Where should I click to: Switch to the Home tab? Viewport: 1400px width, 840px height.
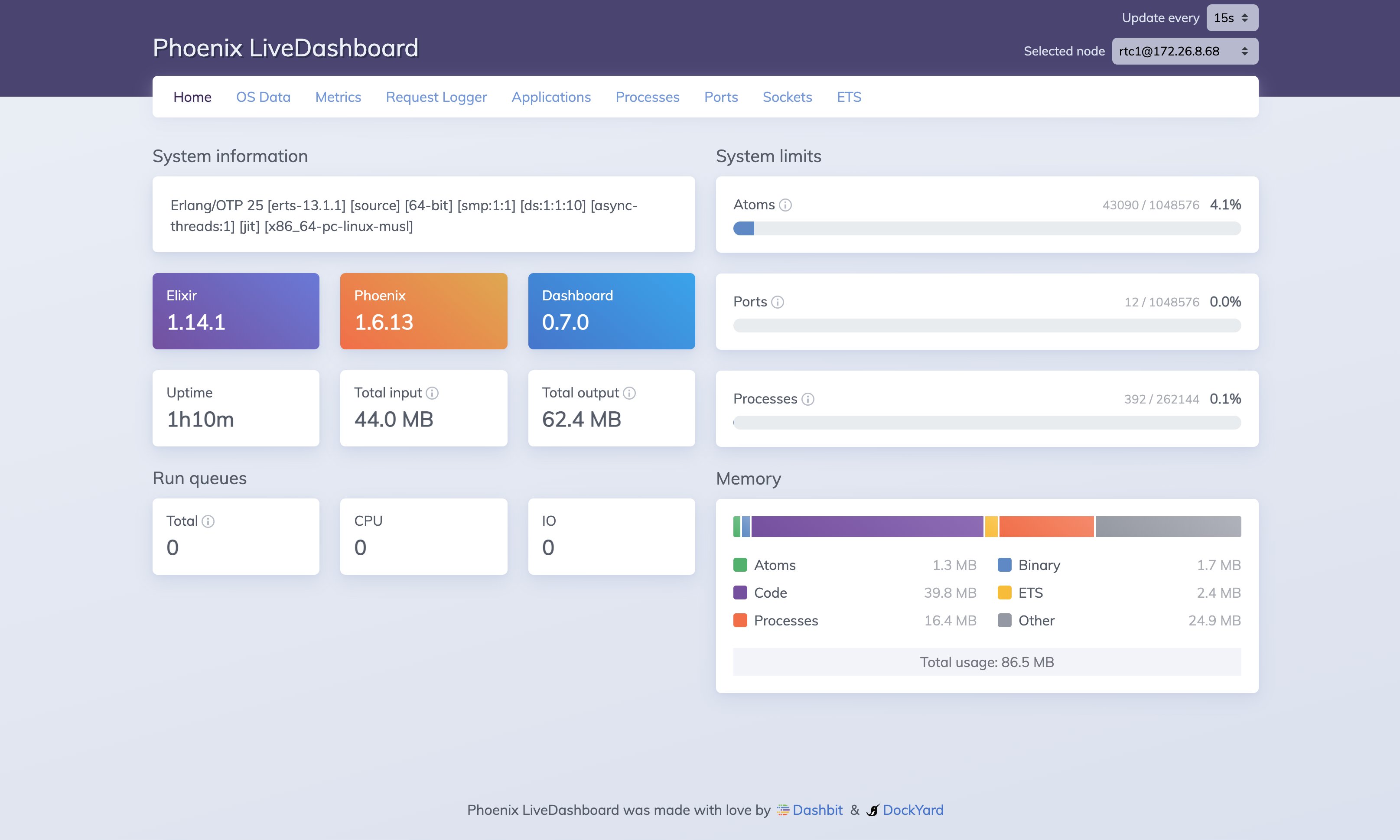click(x=192, y=97)
